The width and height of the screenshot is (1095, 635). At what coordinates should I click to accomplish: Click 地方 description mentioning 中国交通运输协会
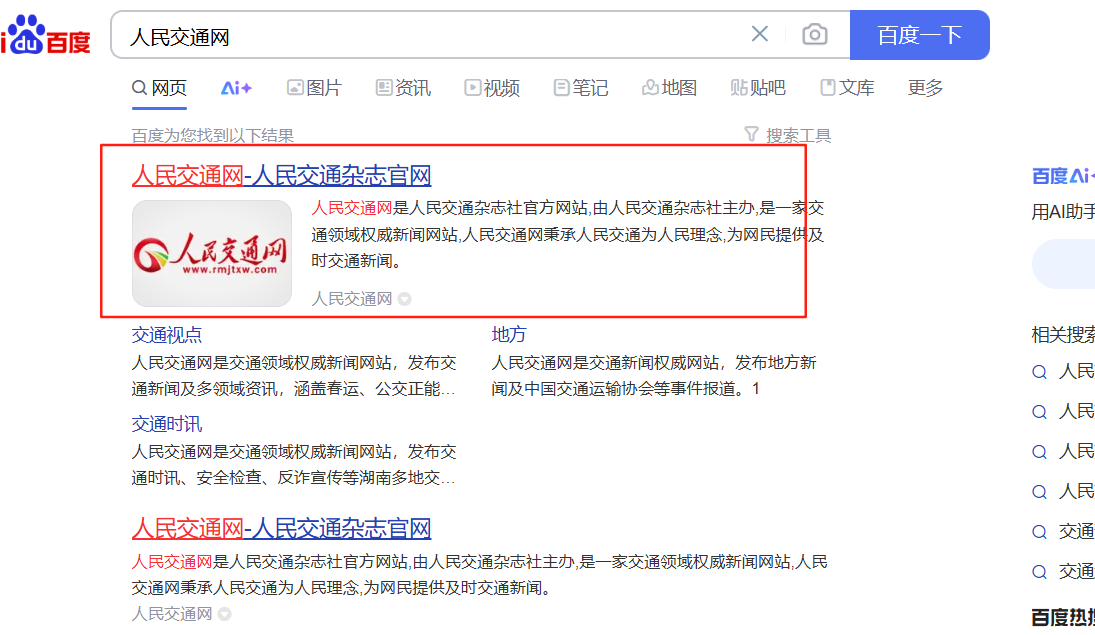coord(654,376)
